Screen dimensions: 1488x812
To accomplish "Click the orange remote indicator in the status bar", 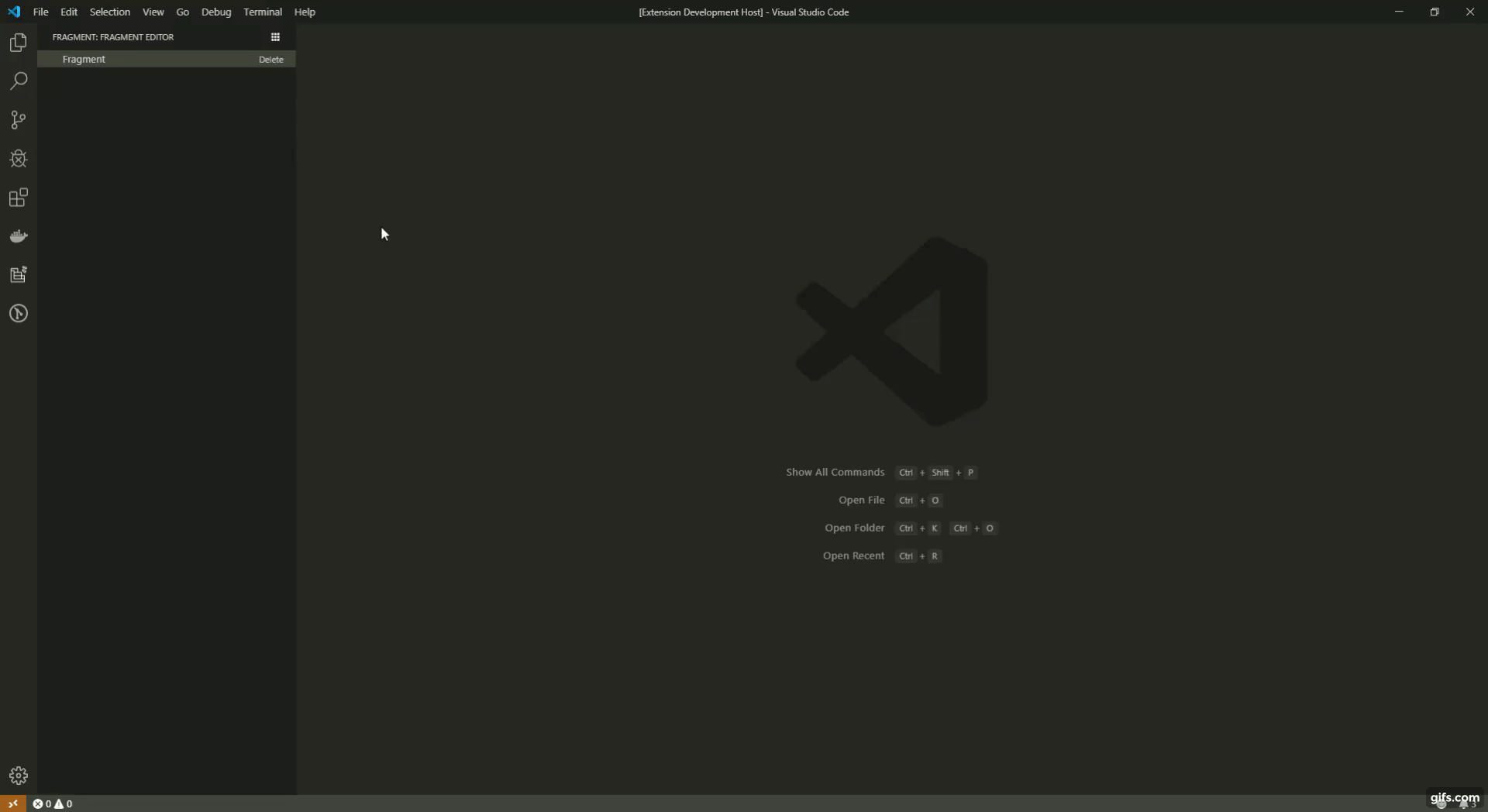I will (12, 803).
